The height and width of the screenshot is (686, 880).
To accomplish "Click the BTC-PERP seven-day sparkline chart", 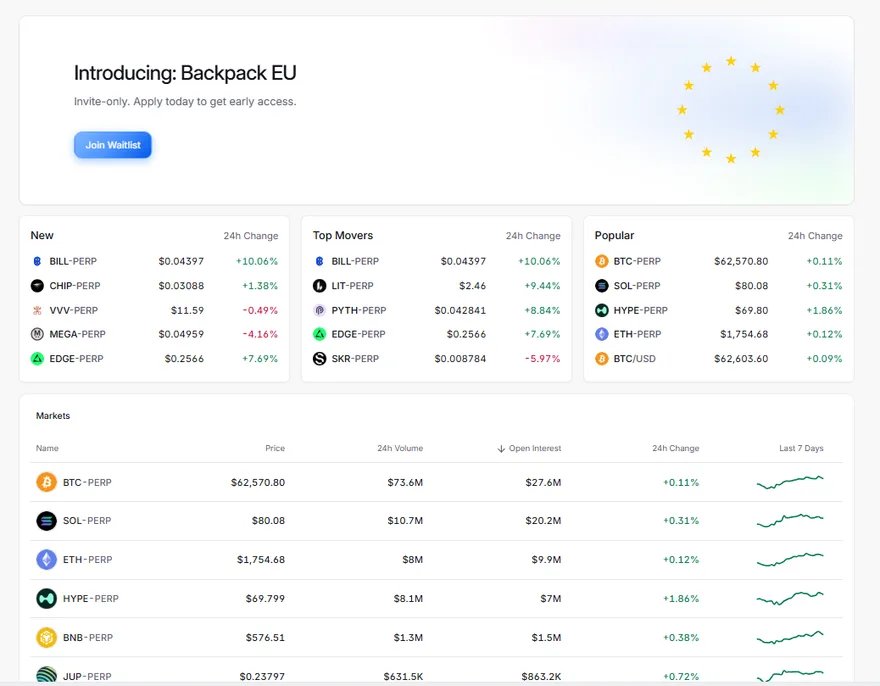I will click(x=790, y=482).
